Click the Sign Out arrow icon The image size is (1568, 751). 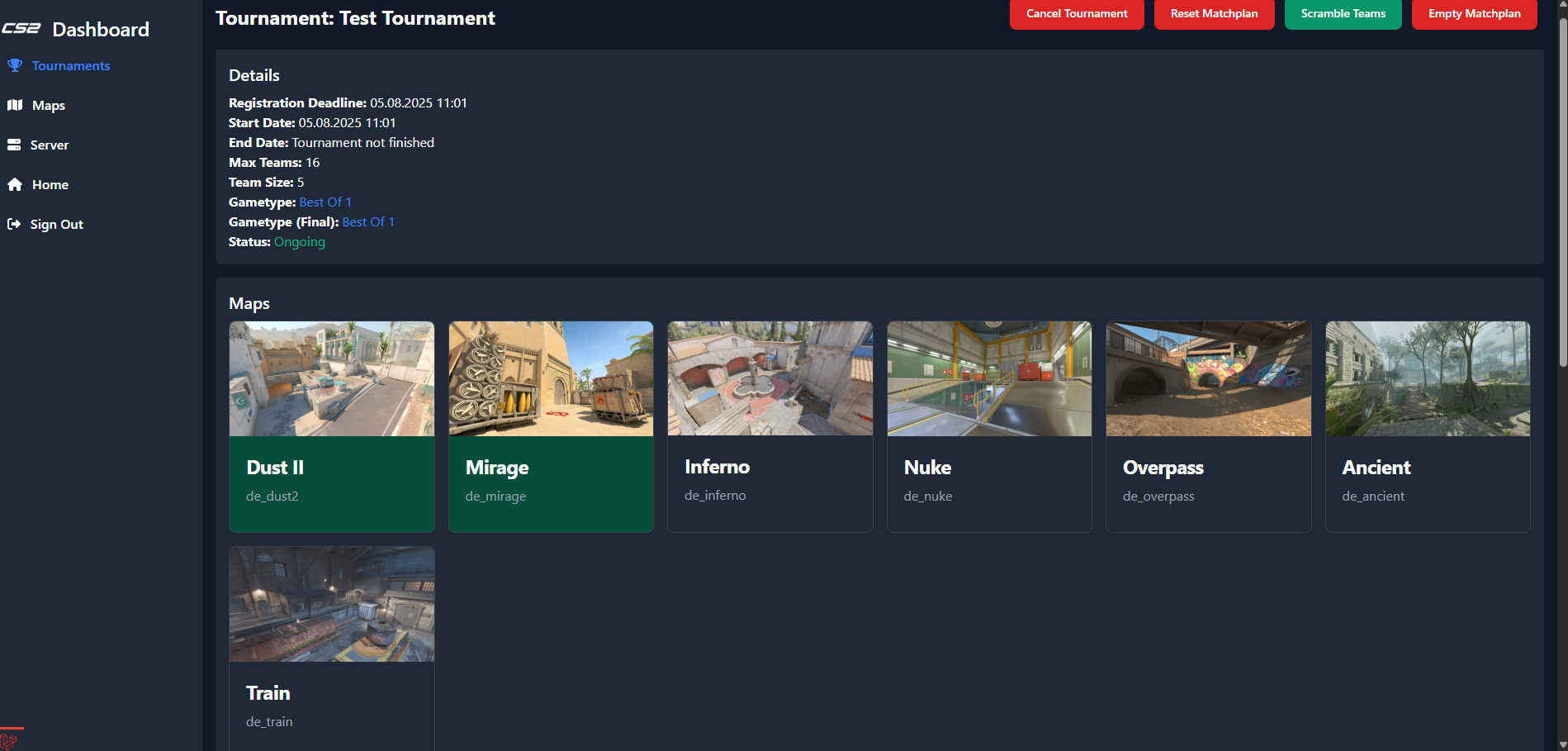click(x=14, y=224)
